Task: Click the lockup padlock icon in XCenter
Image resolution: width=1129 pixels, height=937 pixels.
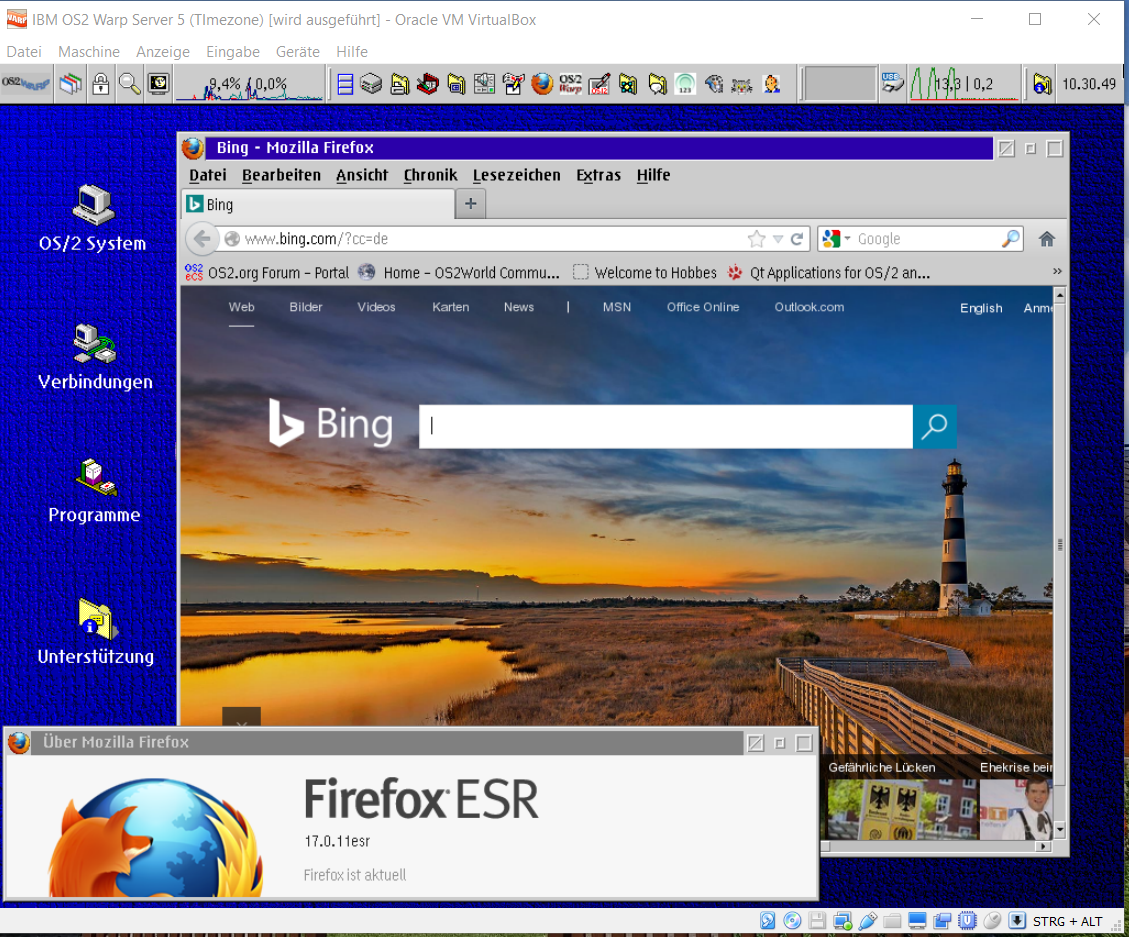Action: coord(101,84)
